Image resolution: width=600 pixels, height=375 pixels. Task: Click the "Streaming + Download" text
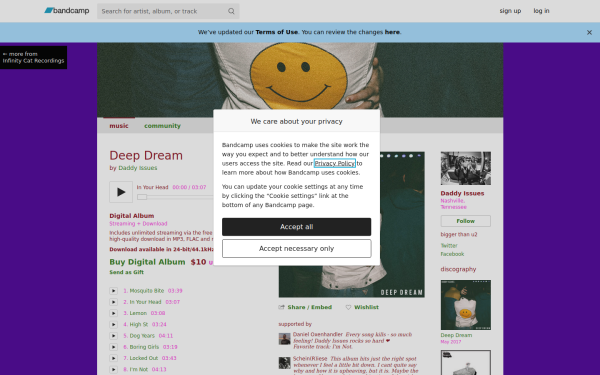pyautogui.click(x=138, y=224)
